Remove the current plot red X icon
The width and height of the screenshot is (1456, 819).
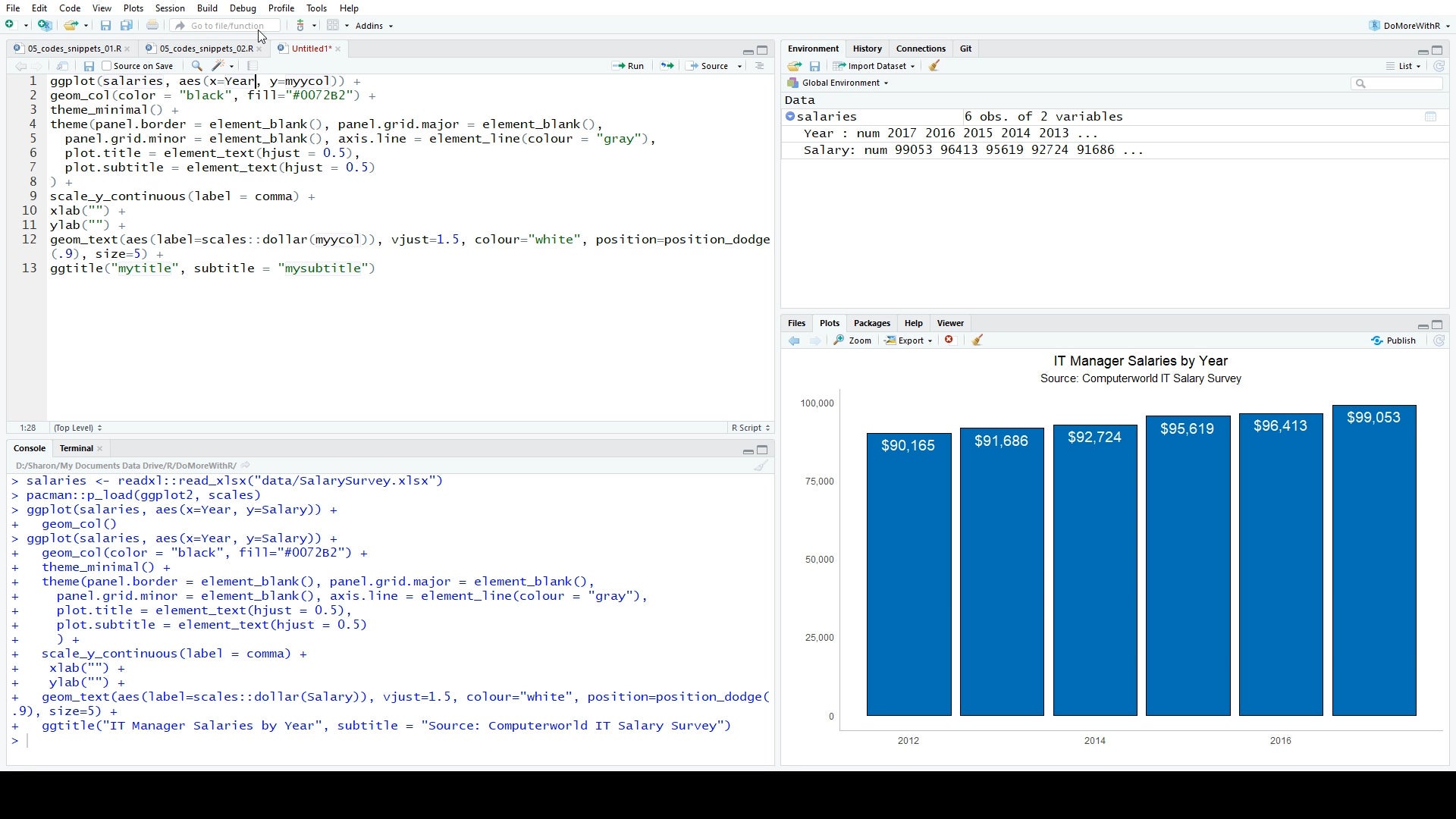(x=949, y=340)
